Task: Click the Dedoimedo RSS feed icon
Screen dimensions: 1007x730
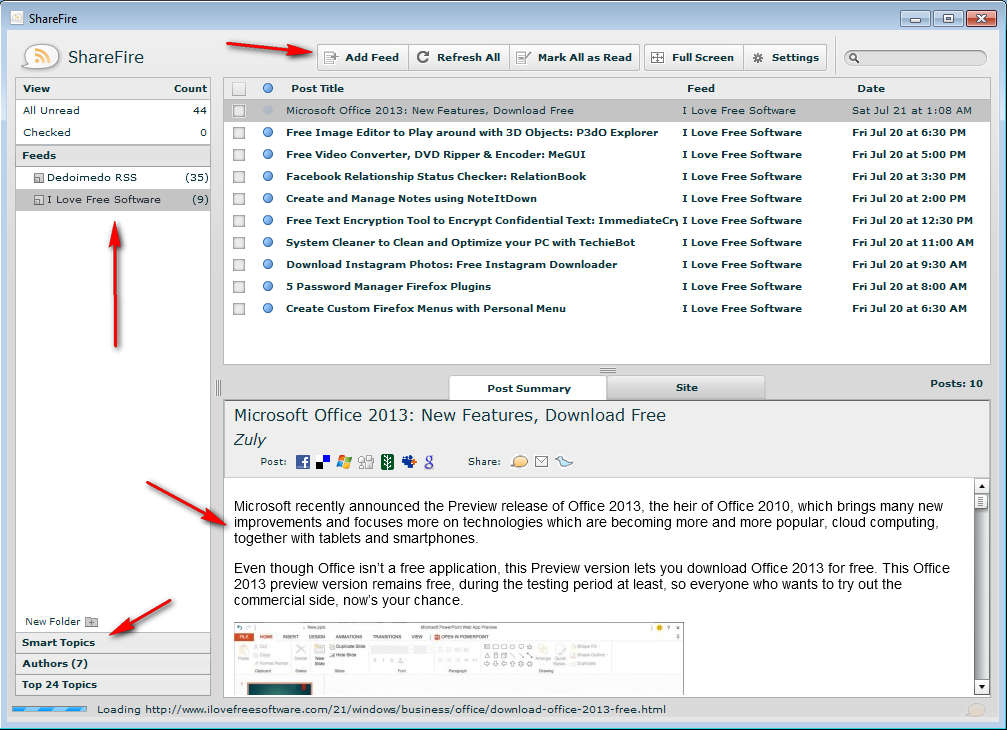Action: point(39,178)
